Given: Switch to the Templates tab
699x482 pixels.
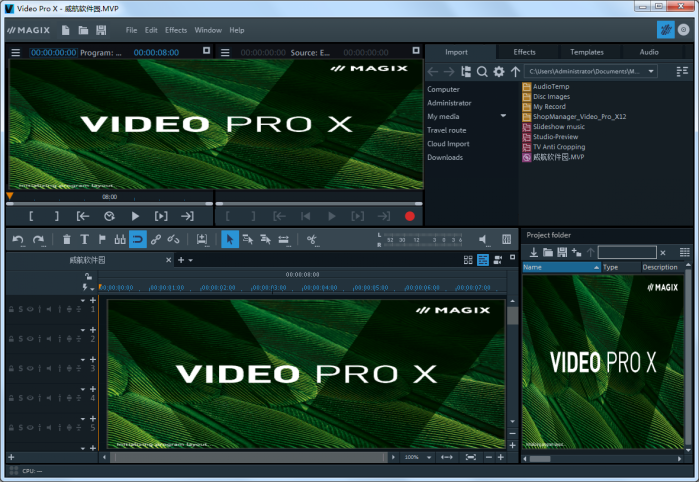Looking at the screenshot, I should 587,52.
